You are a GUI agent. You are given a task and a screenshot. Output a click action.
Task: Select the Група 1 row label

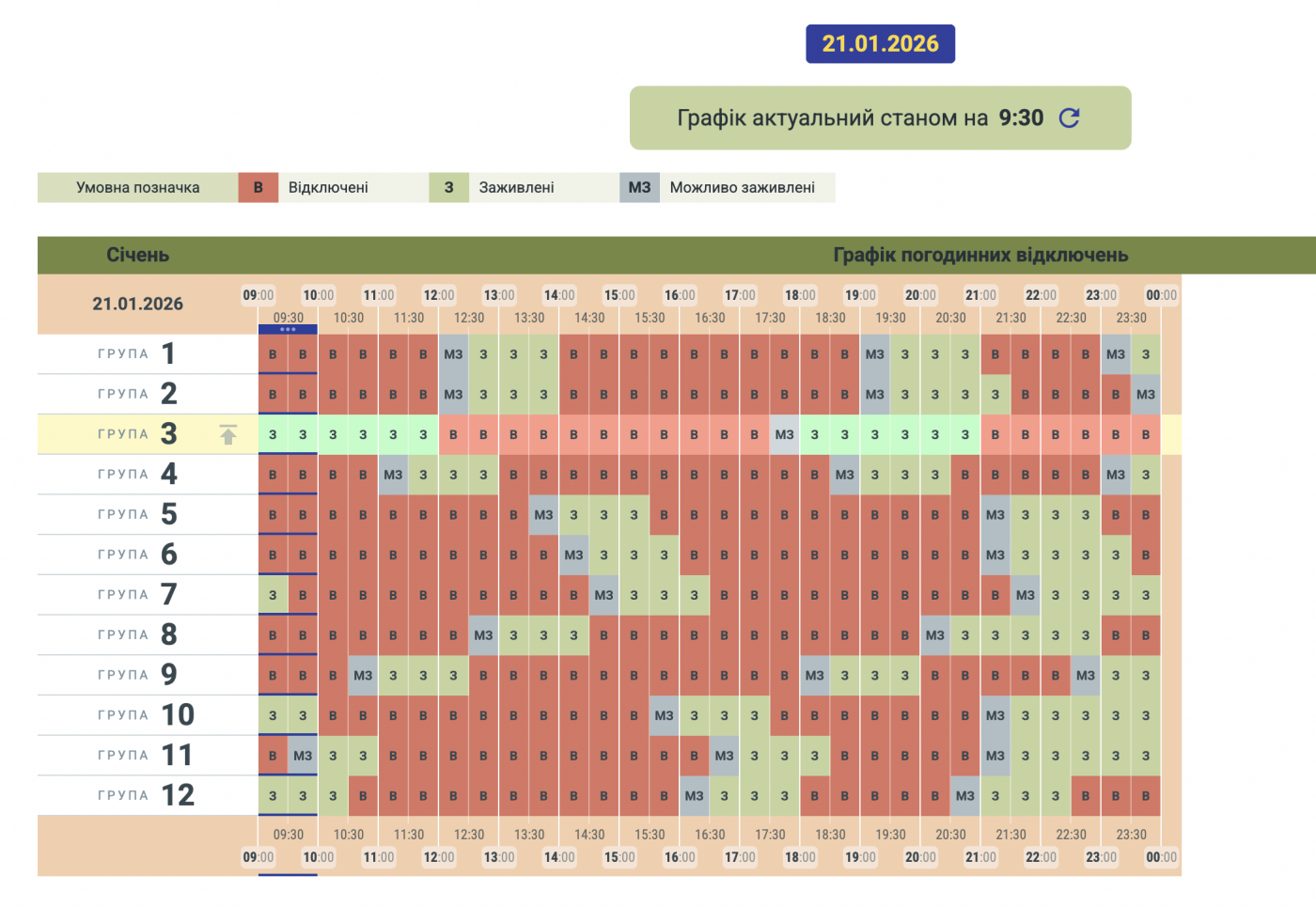coord(138,354)
